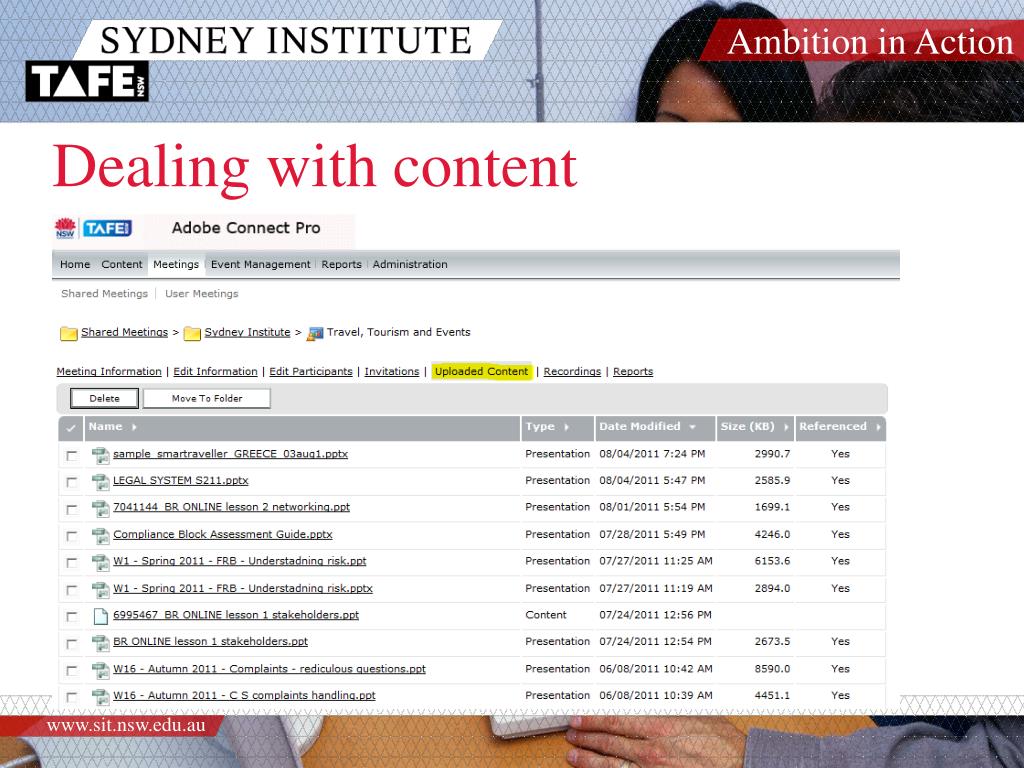This screenshot has height=768, width=1024.
Task: Select Shared Meetings sub-navigation item
Action: click(104, 294)
